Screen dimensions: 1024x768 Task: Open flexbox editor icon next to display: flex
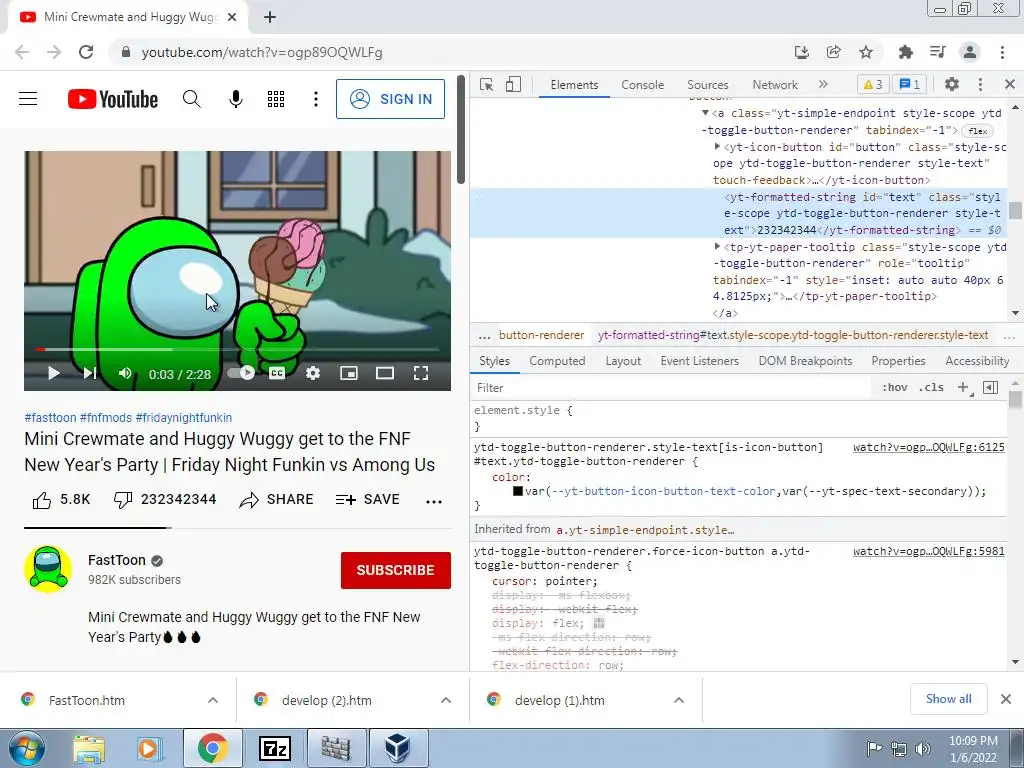coord(599,623)
